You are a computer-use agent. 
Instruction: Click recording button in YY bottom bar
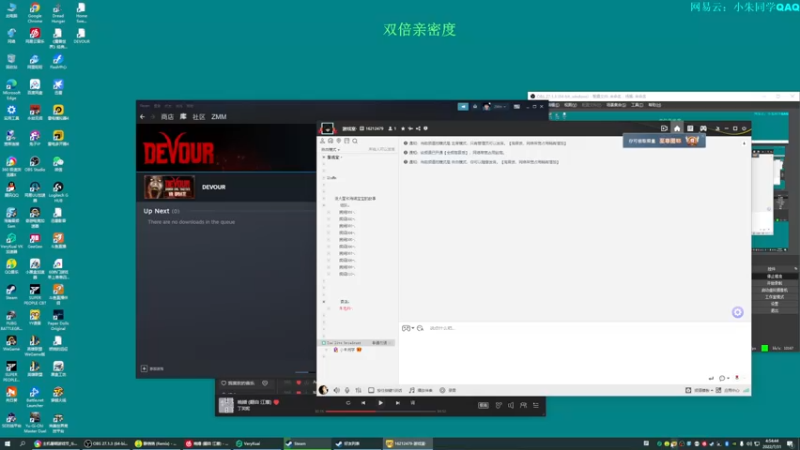447,390
